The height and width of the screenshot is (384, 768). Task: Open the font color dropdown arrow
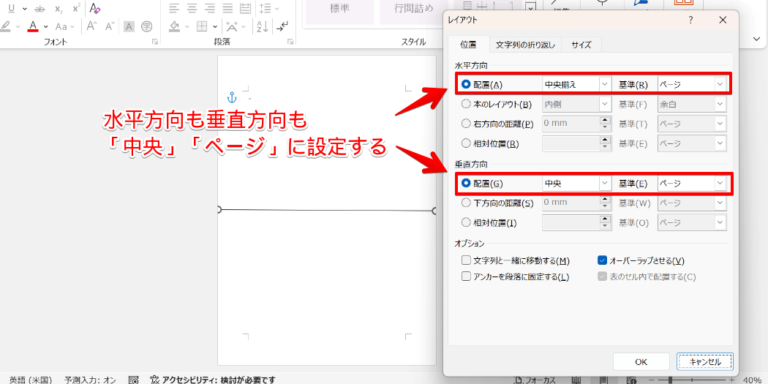coord(46,26)
